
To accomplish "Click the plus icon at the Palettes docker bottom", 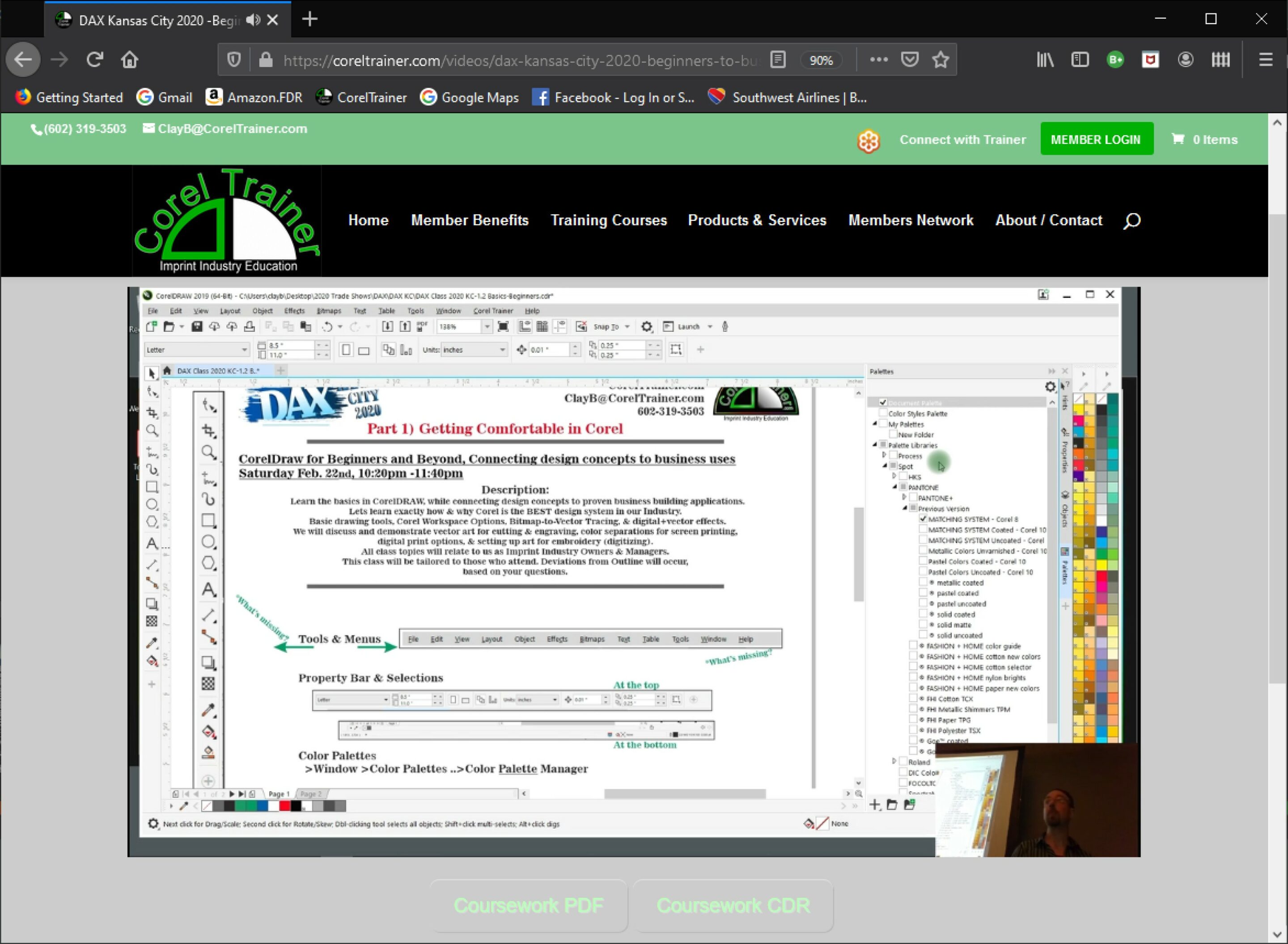I will [874, 804].
